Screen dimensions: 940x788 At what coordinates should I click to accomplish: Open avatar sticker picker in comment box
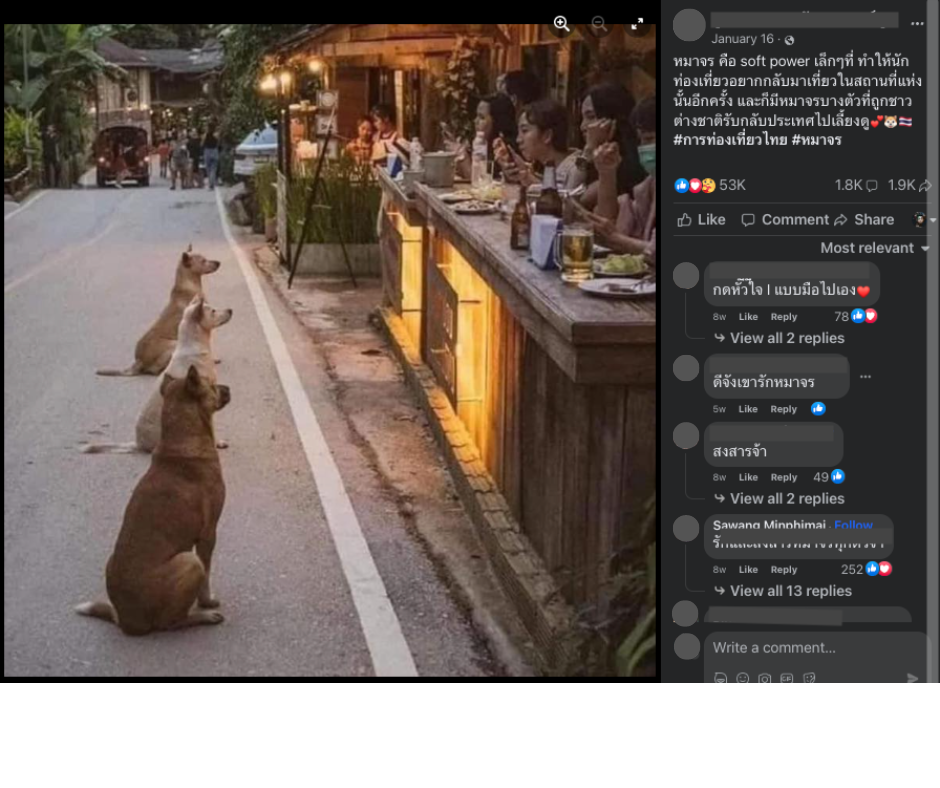point(721,678)
